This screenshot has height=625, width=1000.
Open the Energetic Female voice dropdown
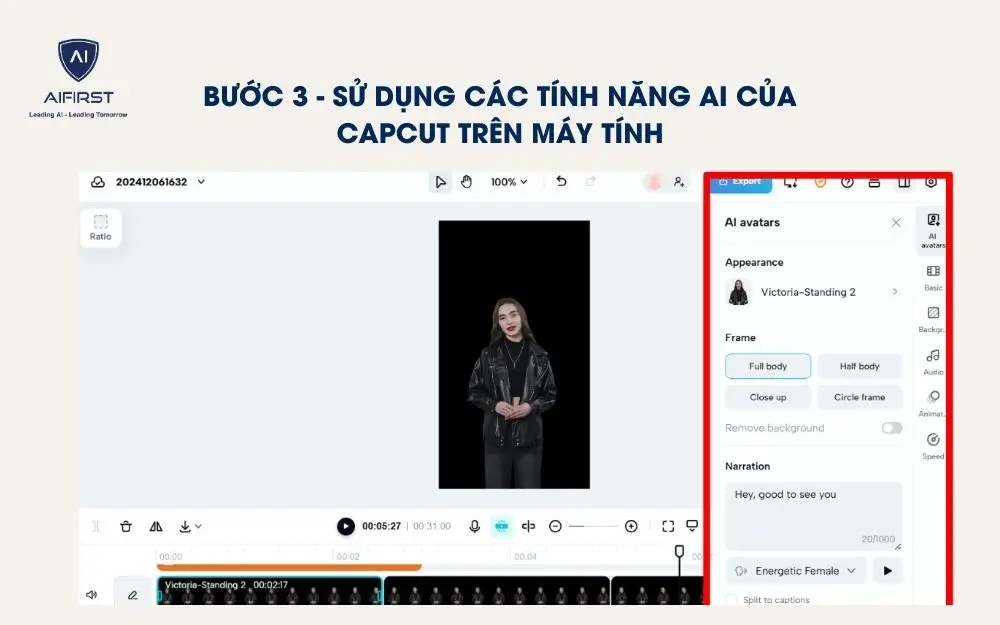click(796, 571)
